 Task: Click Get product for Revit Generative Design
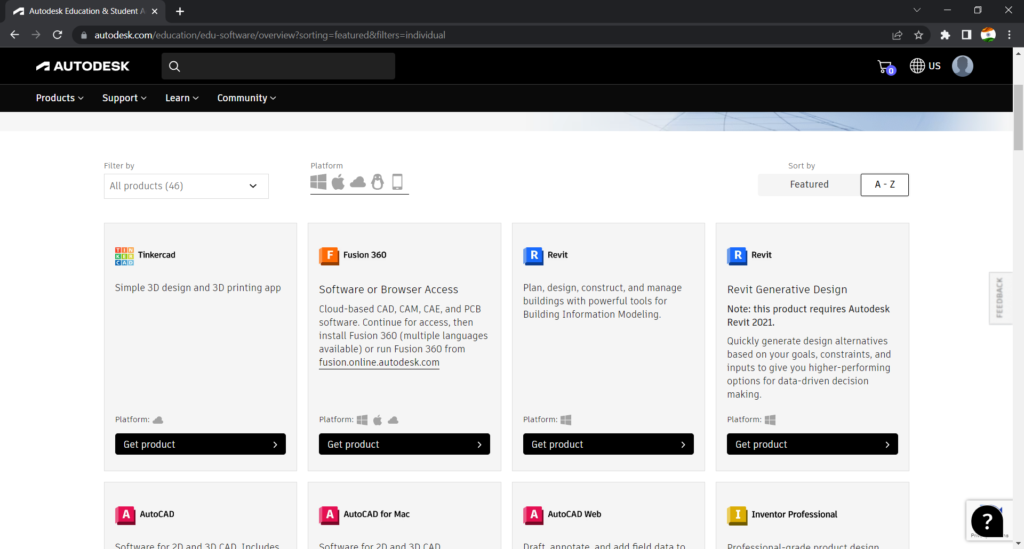[812, 444]
